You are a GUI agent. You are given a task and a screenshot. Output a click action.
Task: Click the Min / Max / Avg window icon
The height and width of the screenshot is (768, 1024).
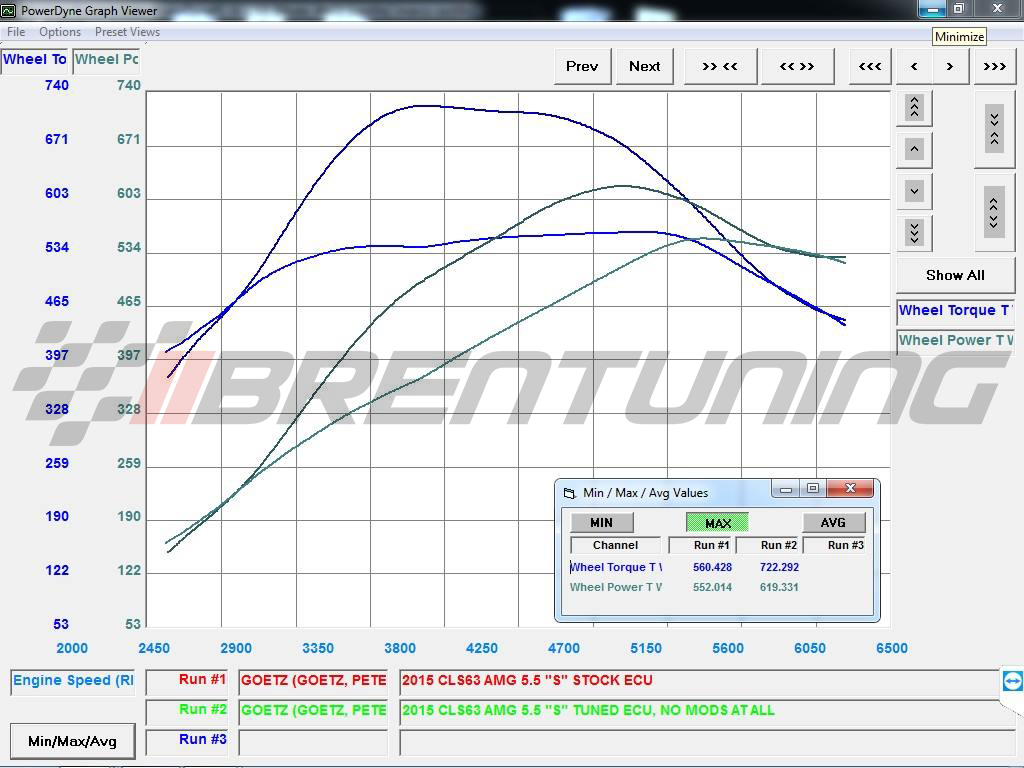[x=569, y=493]
